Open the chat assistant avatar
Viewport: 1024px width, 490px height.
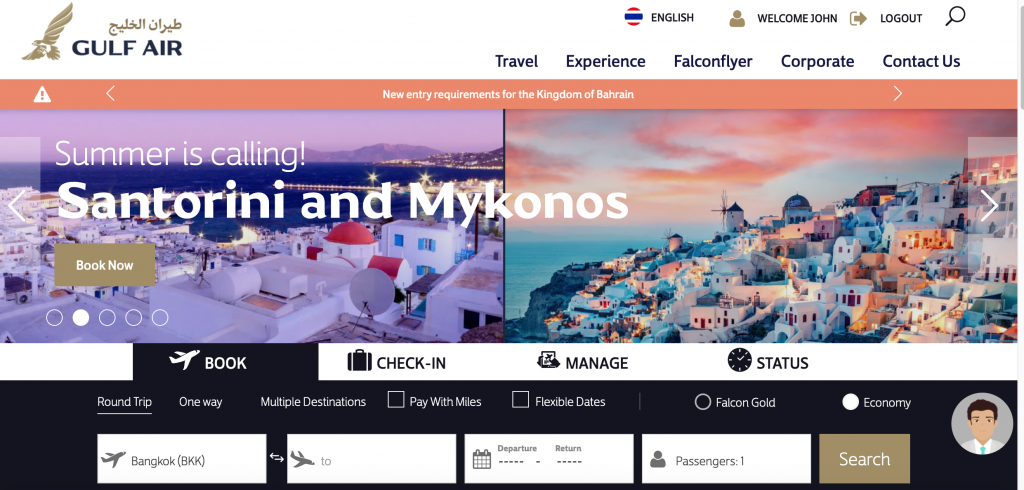pos(982,423)
